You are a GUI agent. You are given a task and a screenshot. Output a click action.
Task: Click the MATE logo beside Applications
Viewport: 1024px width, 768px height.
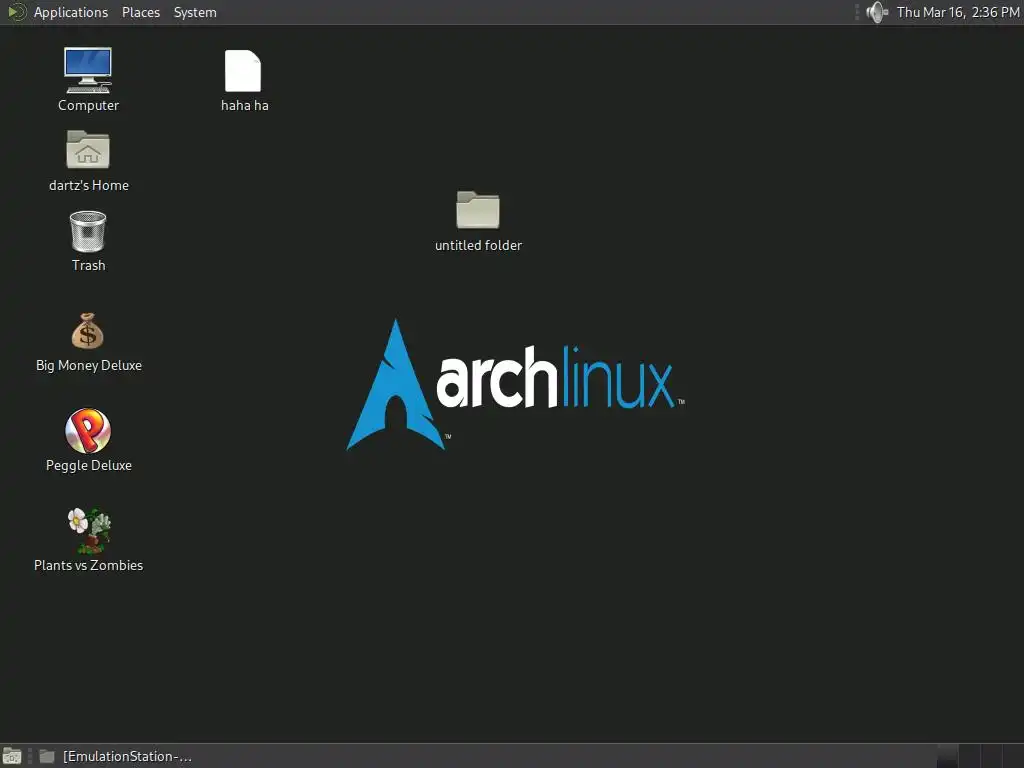16,12
